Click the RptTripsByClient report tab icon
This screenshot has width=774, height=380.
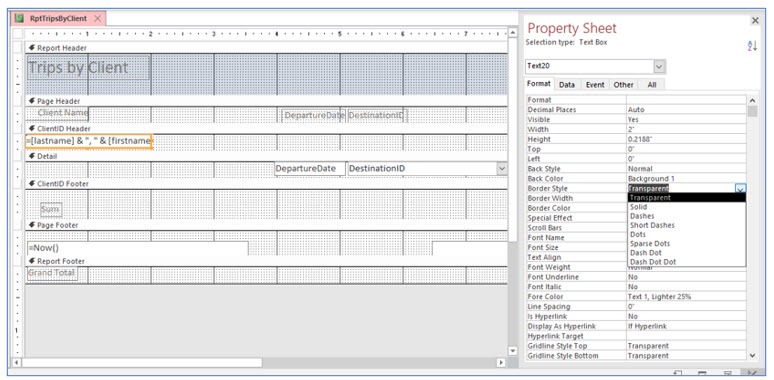coord(19,18)
